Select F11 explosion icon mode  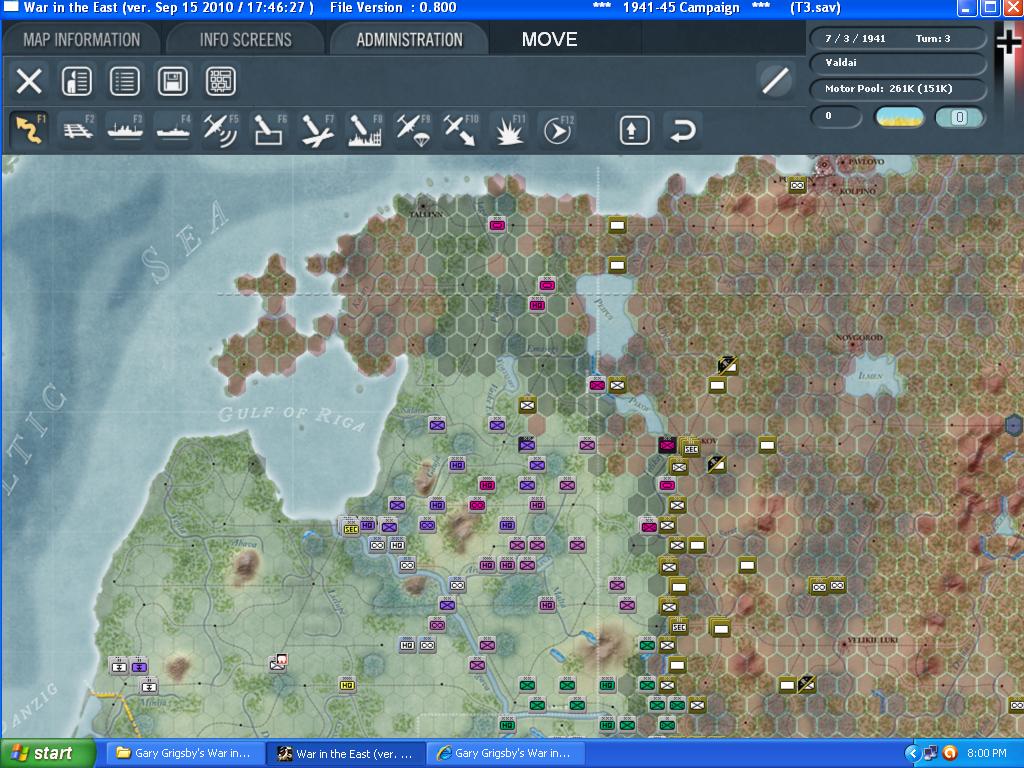pyautogui.click(x=509, y=129)
